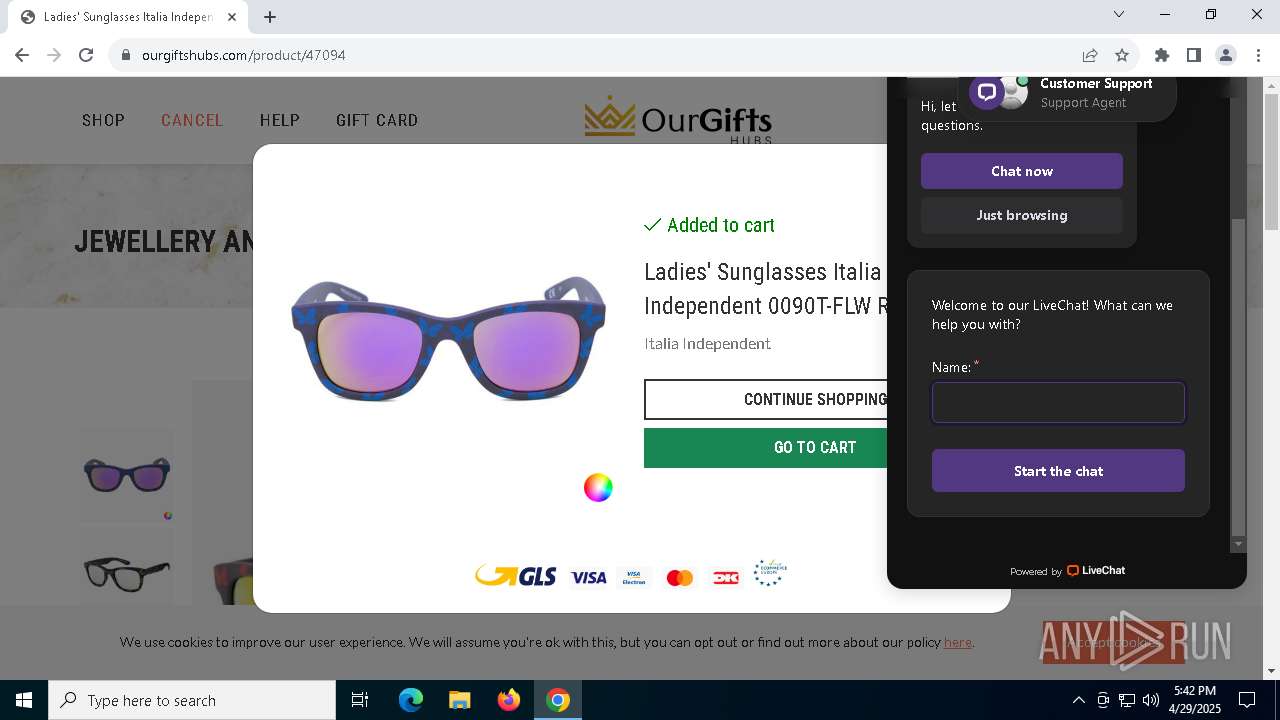Click Go To Cart button
Image resolution: width=1280 pixels, height=720 pixels.
tap(766, 448)
